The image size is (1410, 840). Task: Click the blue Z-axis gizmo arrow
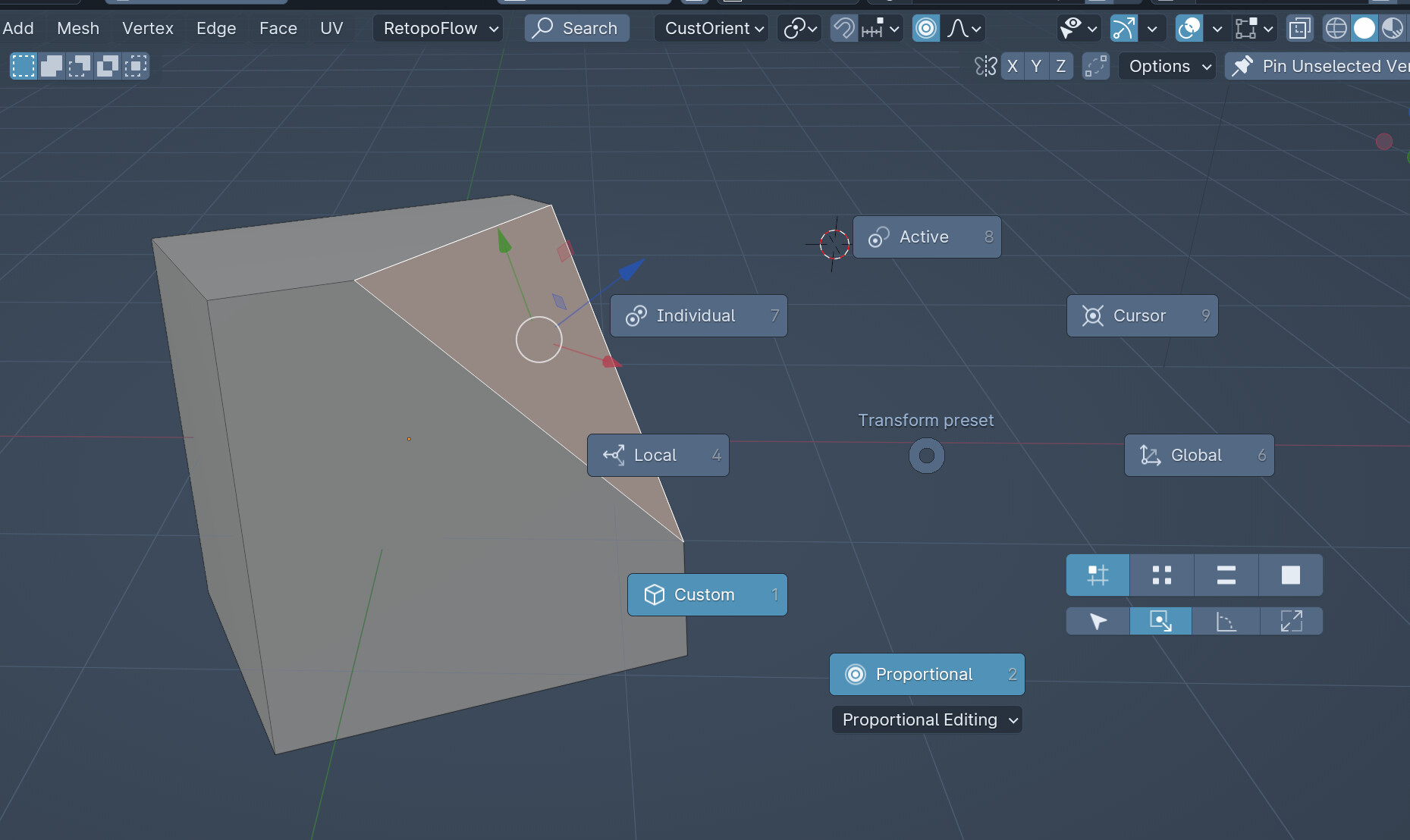click(x=631, y=269)
